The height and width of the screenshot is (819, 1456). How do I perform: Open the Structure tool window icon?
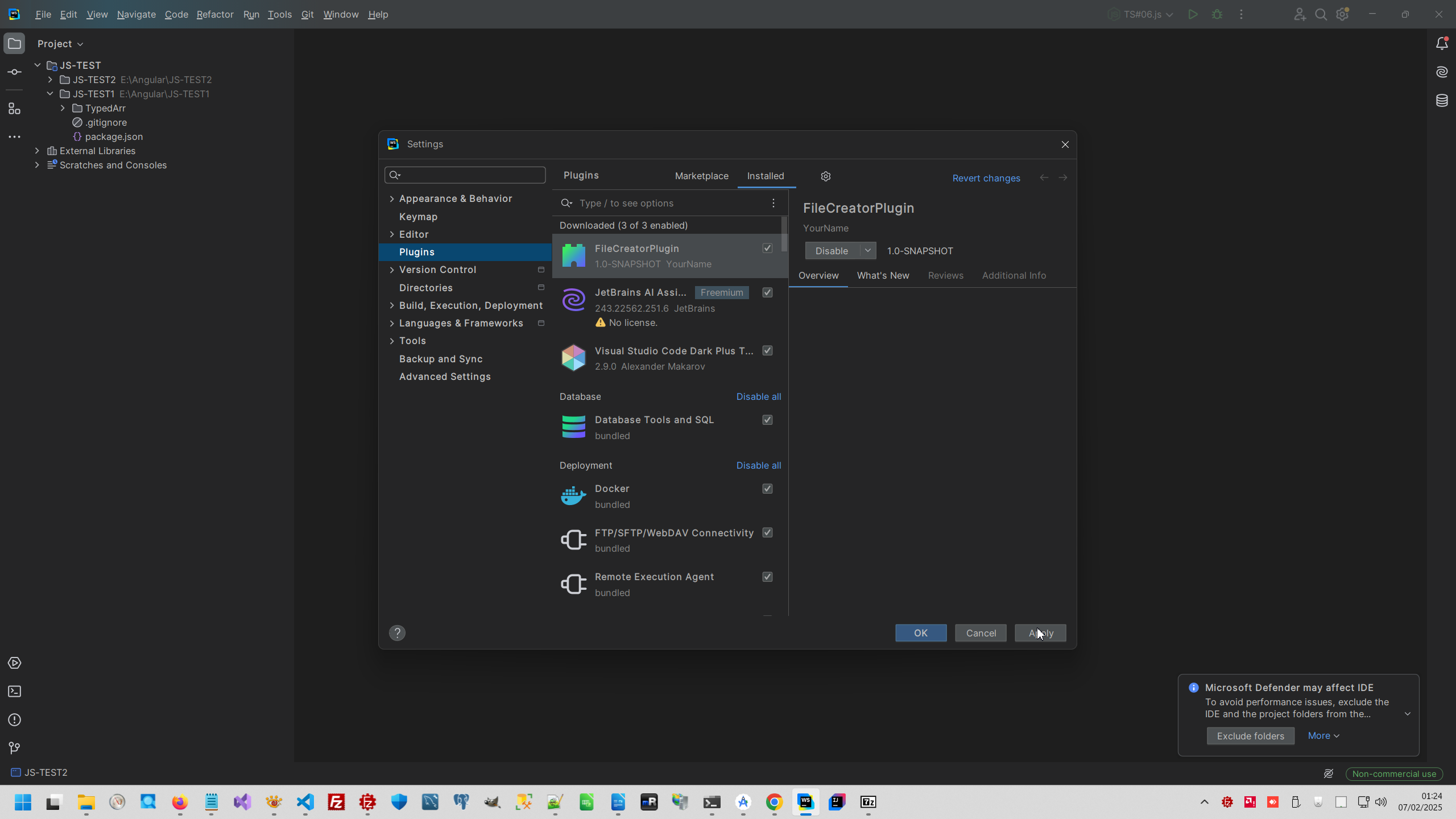click(15, 109)
